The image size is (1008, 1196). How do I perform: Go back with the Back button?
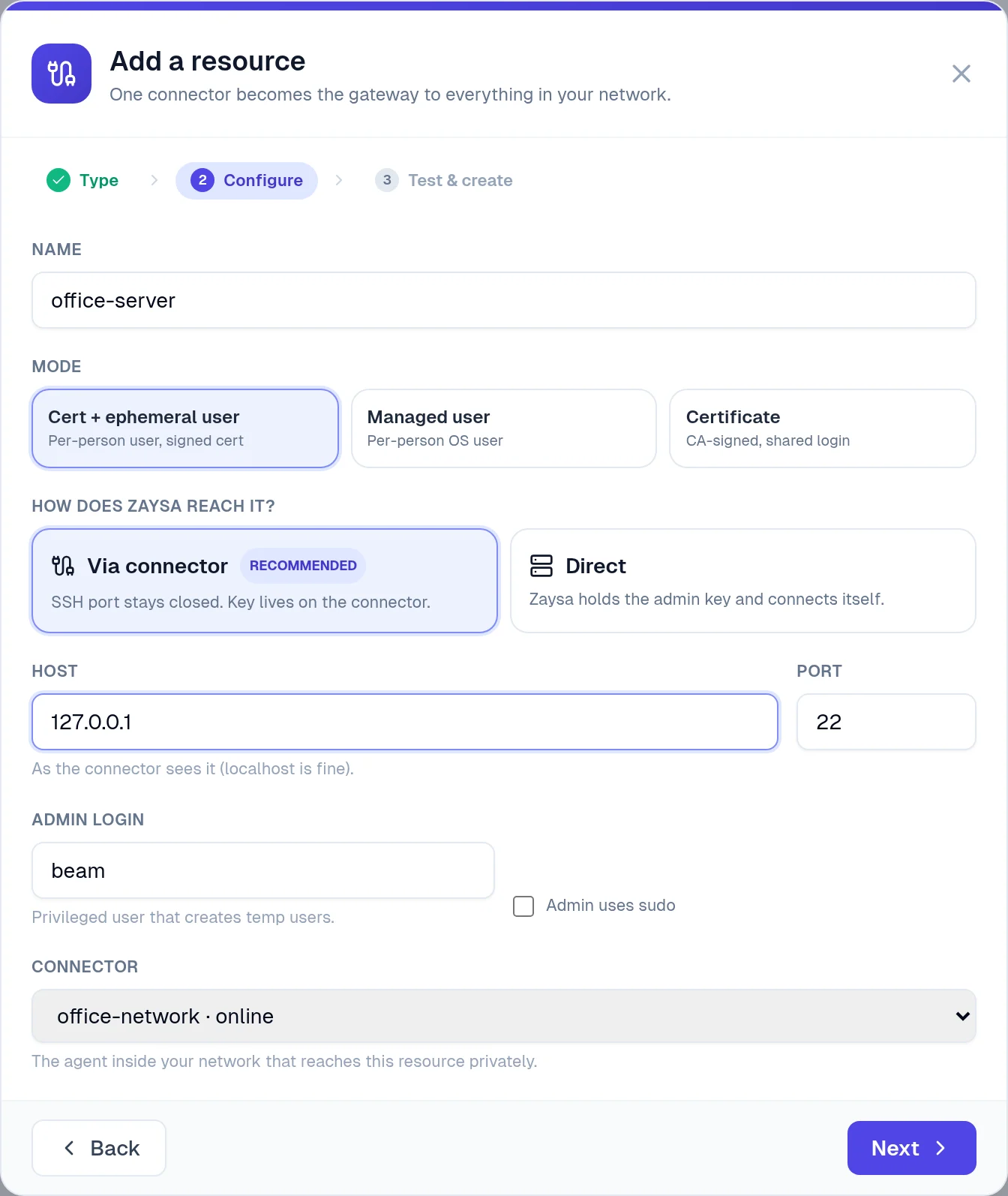click(99, 1148)
